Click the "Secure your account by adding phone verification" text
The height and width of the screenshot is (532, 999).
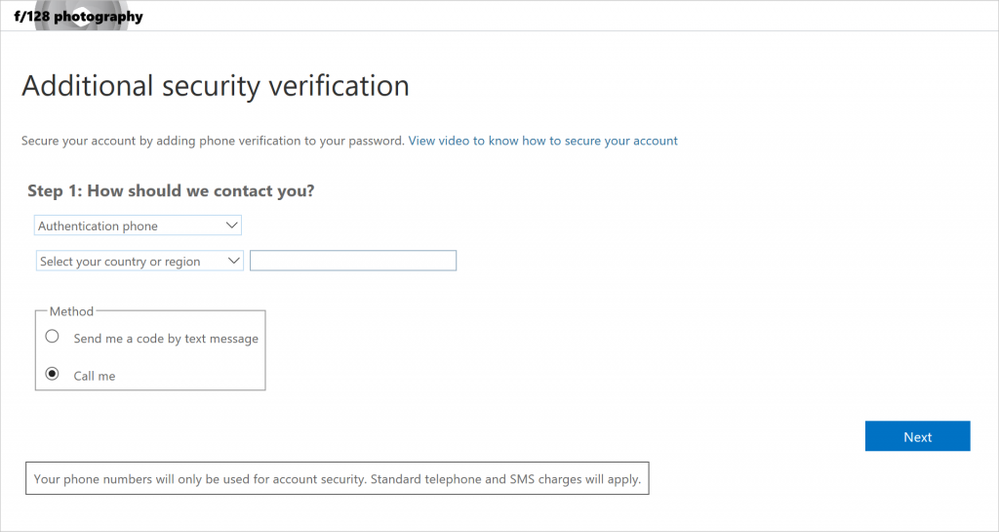[212, 141]
